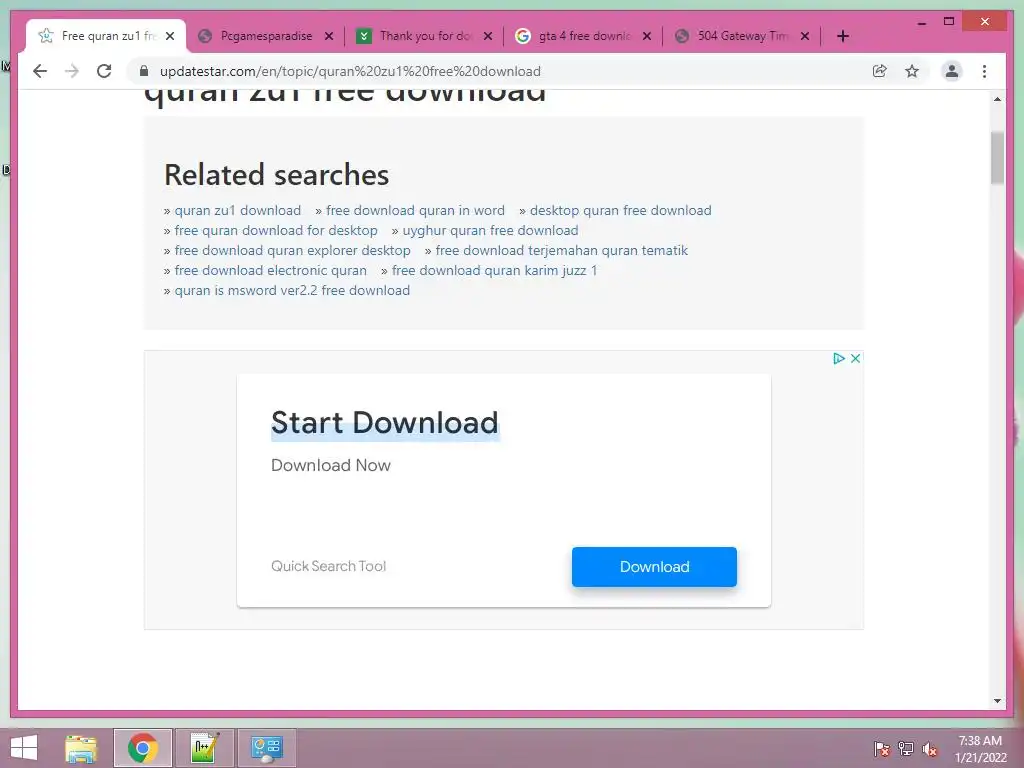
Task: Open the quran zu1 download link
Action: (237, 210)
